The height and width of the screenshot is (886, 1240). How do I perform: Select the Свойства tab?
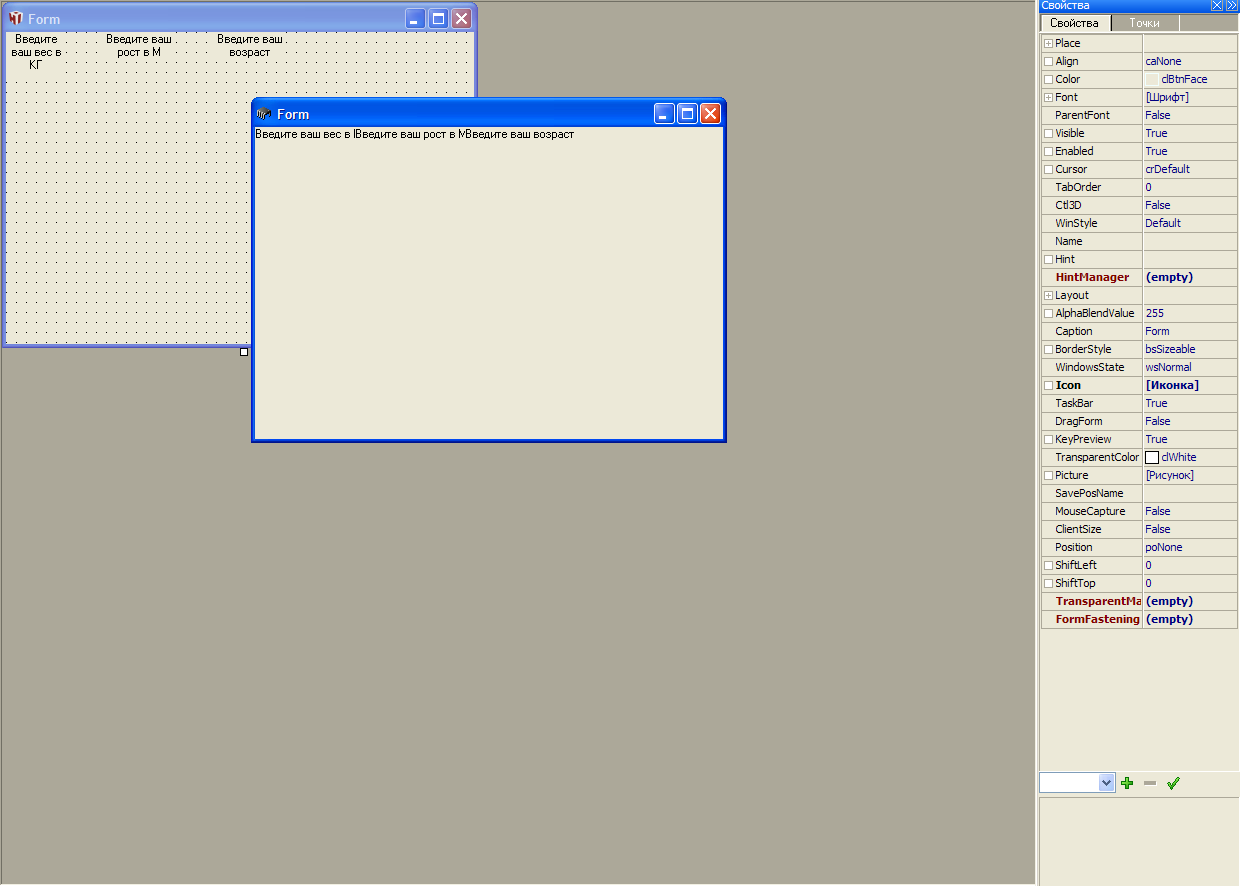tap(1074, 23)
